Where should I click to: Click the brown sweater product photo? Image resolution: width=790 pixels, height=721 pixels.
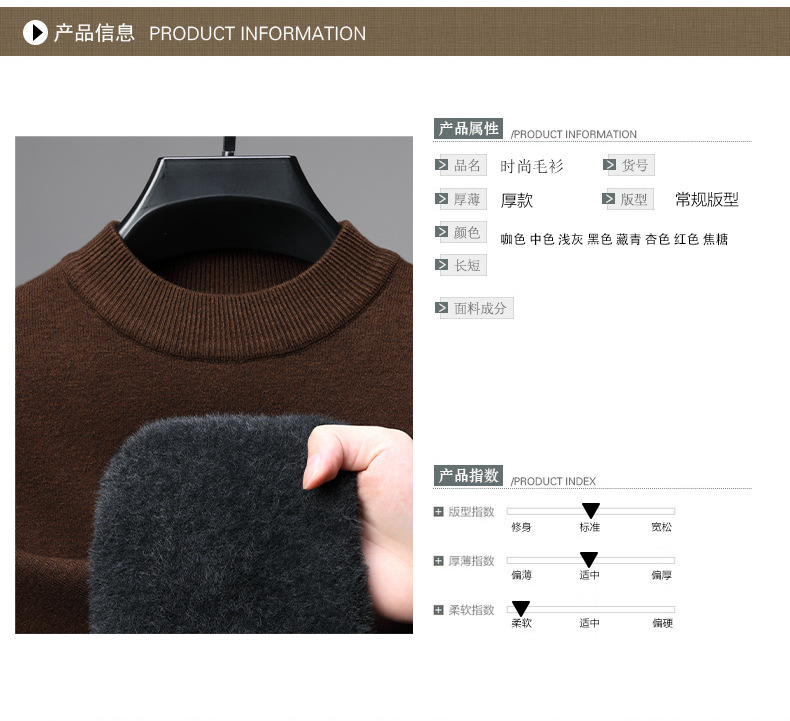click(x=214, y=385)
